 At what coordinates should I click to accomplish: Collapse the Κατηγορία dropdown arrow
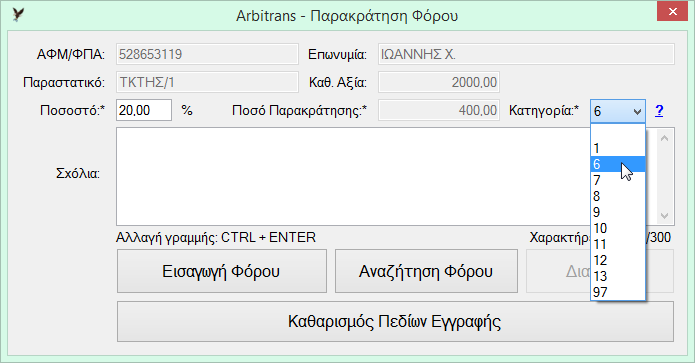coord(637,111)
